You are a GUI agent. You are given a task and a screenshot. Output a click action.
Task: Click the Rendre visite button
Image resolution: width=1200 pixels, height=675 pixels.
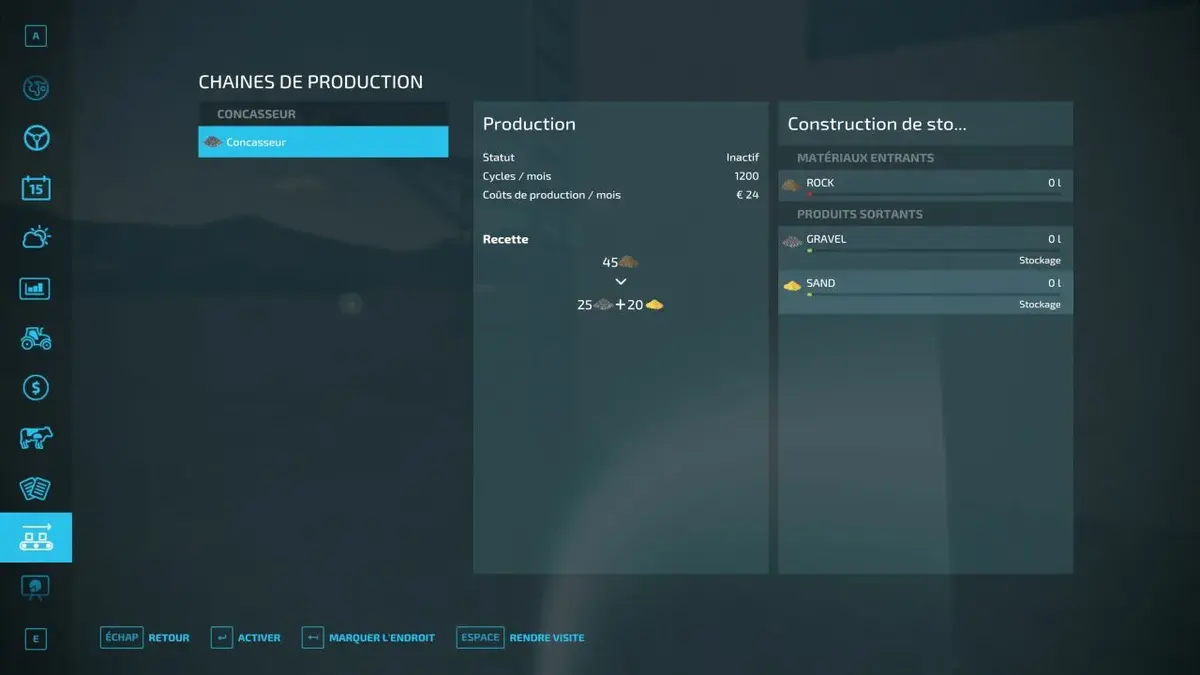click(521, 638)
